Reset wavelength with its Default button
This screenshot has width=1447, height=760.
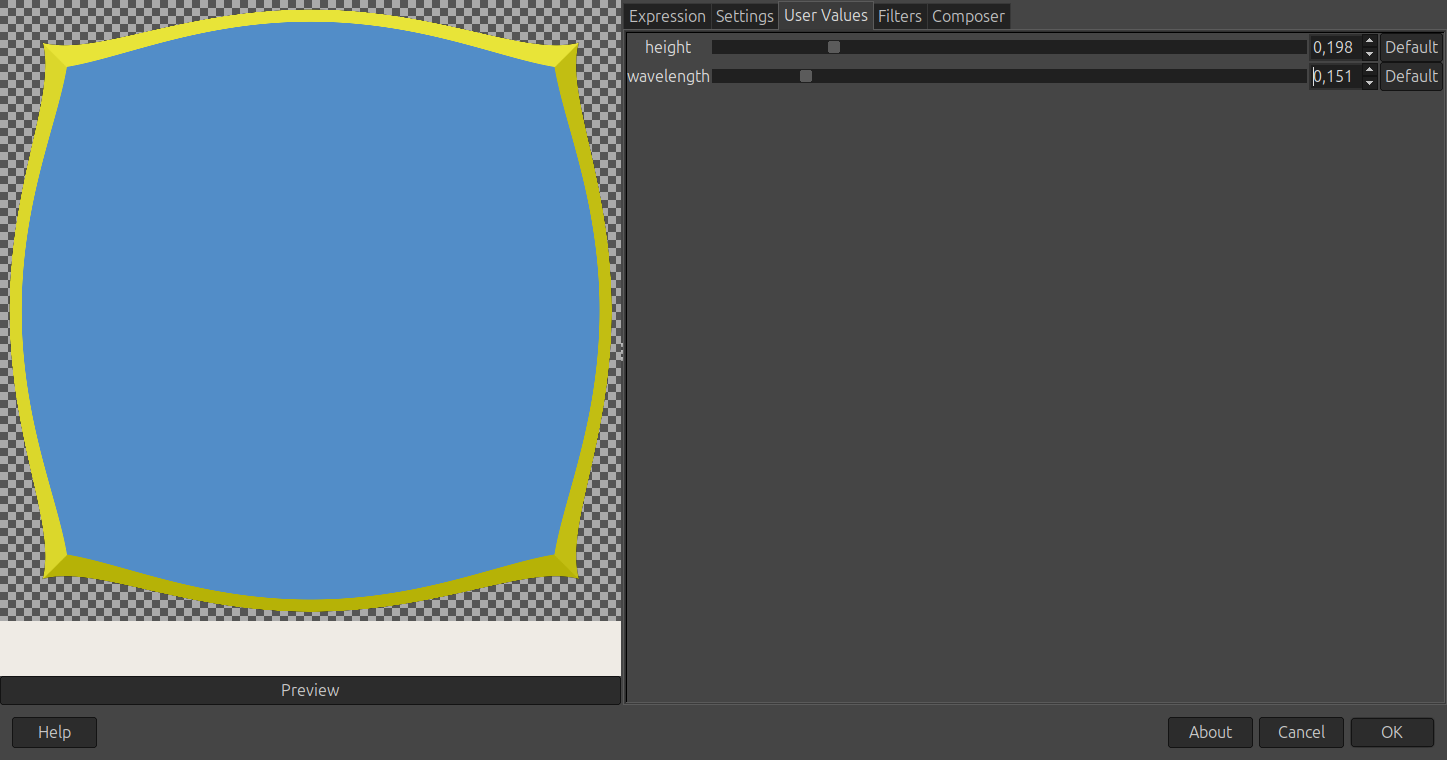1411,76
